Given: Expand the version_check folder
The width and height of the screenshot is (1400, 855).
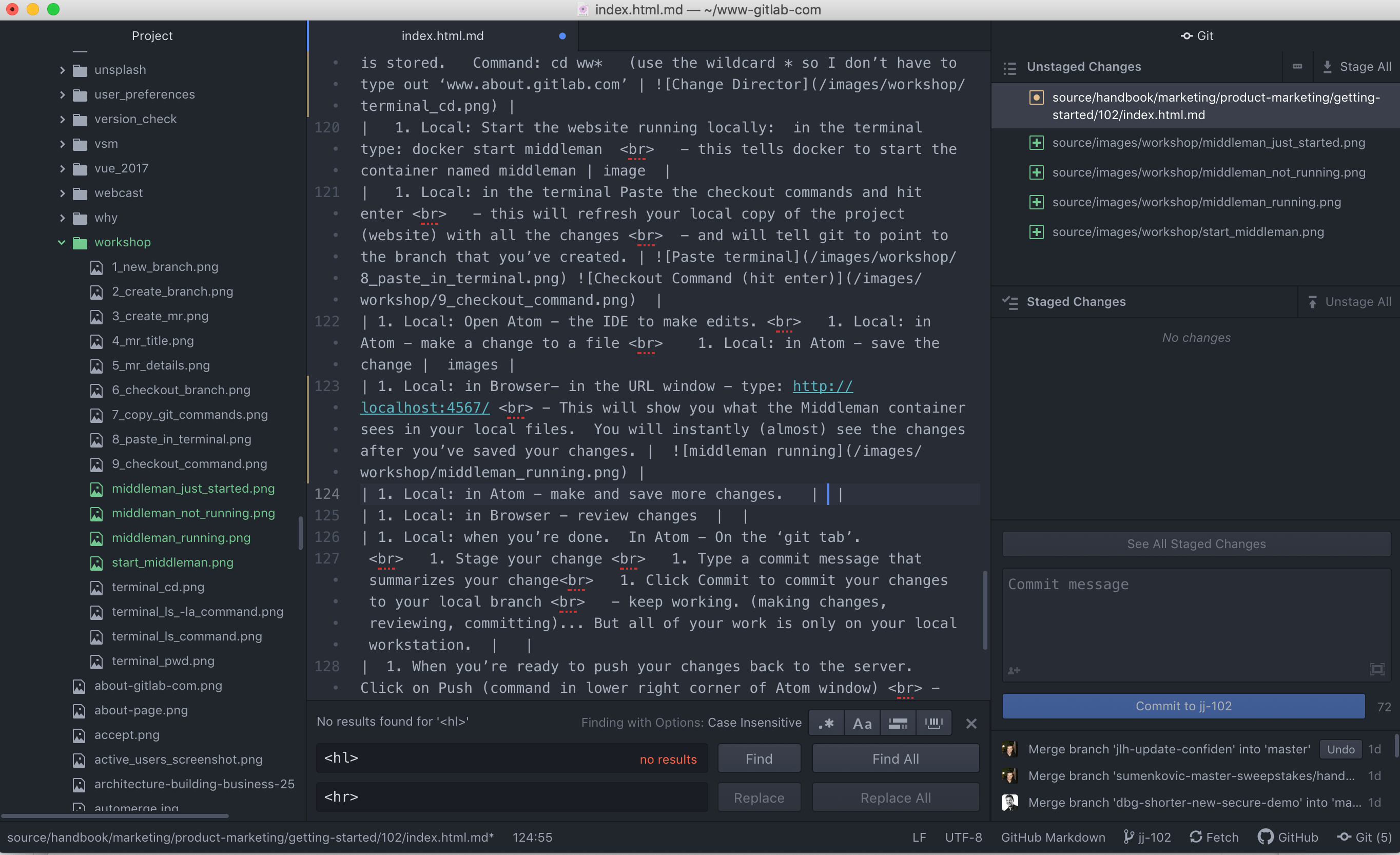Looking at the screenshot, I should pyautogui.click(x=63, y=119).
